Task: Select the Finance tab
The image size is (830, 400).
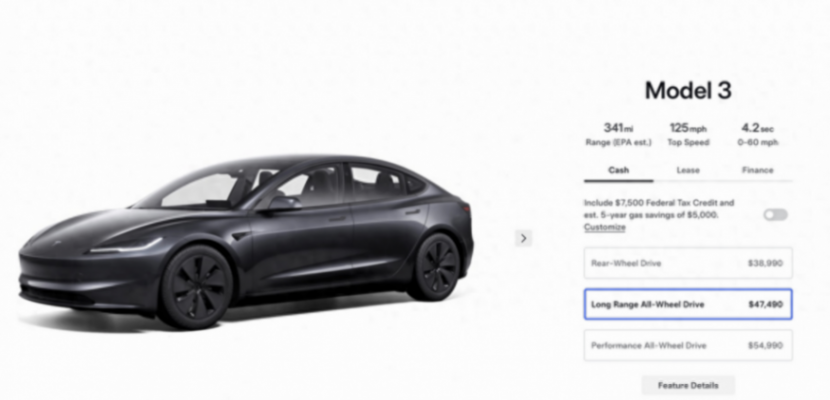Action: (x=757, y=170)
